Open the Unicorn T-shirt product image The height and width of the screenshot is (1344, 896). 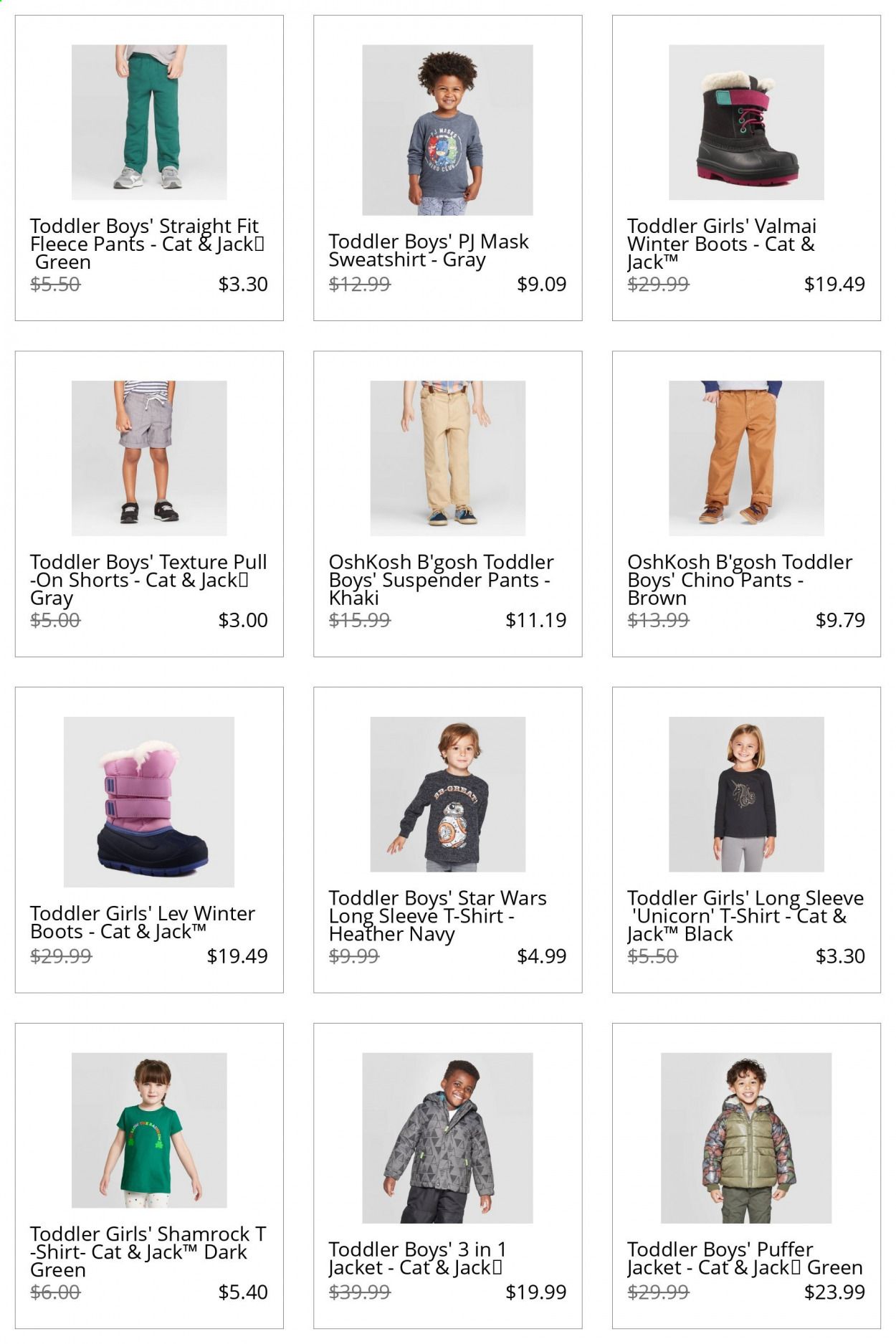[x=746, y=794]
